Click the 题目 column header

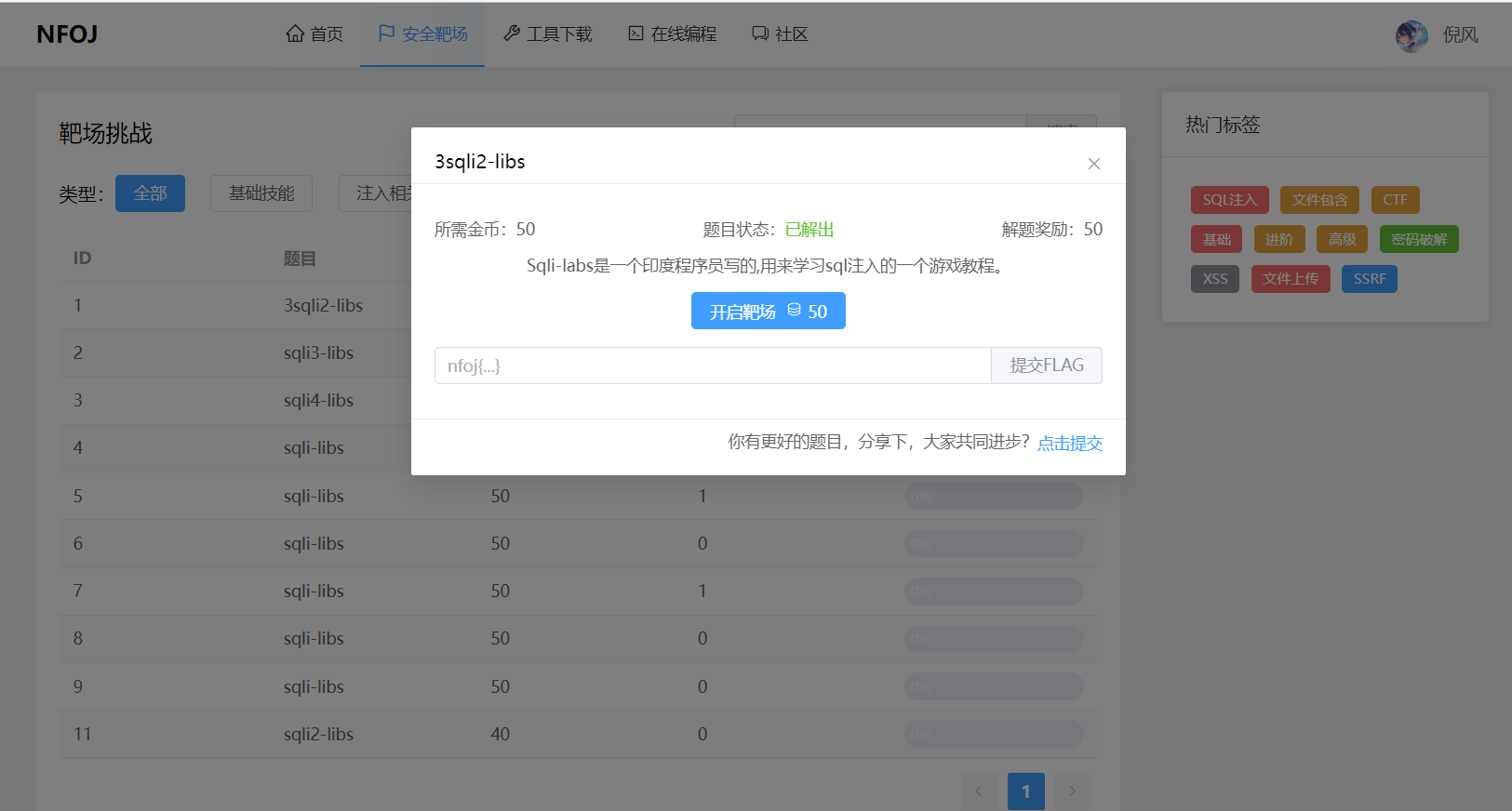[300, 259]
